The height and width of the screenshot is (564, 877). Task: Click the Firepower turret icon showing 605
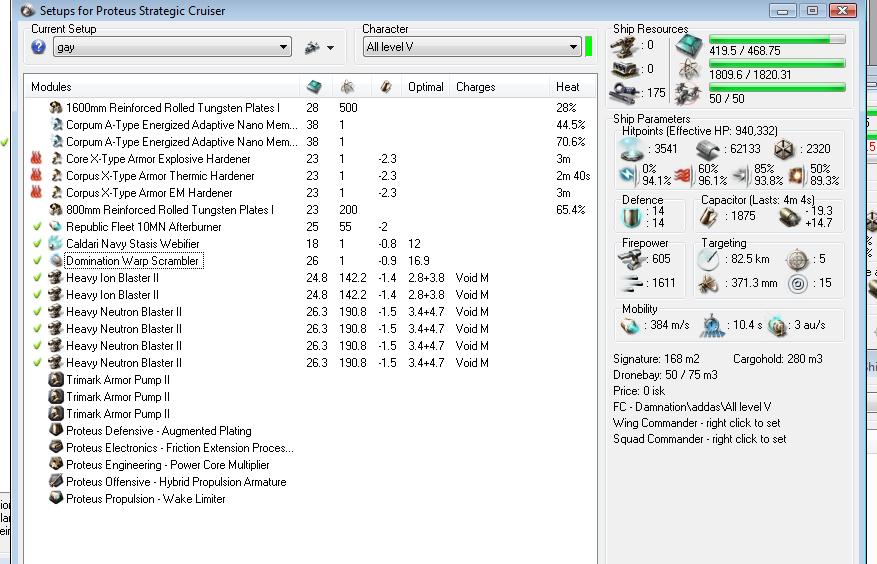[x=631, y=259]
